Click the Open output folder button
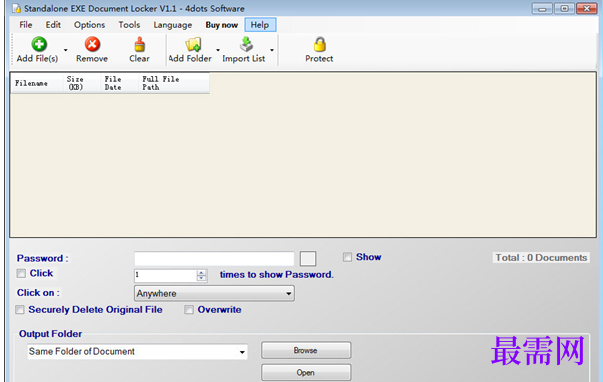Viewport: 603px width, 382px height. click(306, 372)
